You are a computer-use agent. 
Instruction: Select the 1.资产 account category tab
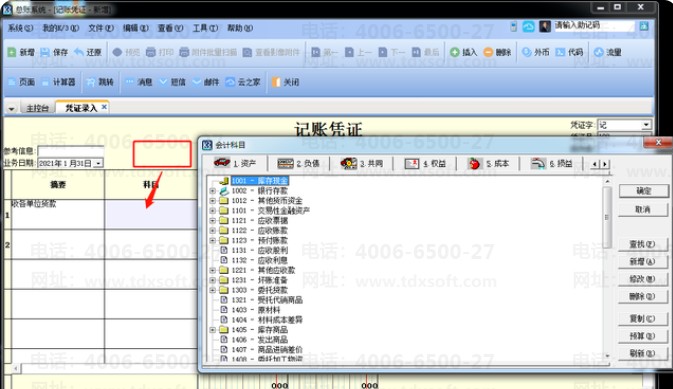click(235, 163)
